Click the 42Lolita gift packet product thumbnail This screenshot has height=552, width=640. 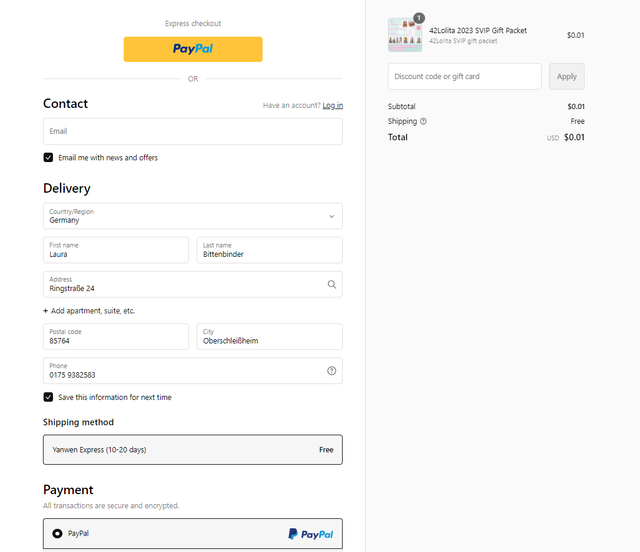405,35
